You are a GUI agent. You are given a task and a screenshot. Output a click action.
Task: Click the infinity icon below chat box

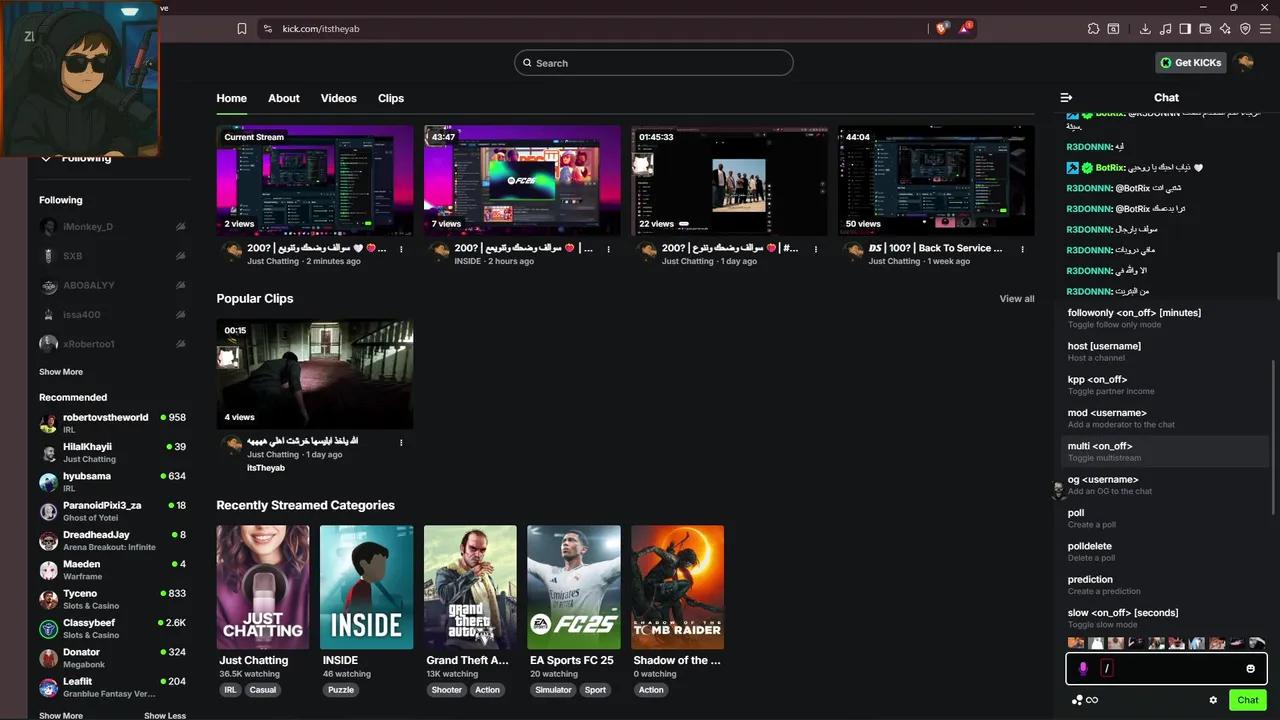[x=1092, y=700]
